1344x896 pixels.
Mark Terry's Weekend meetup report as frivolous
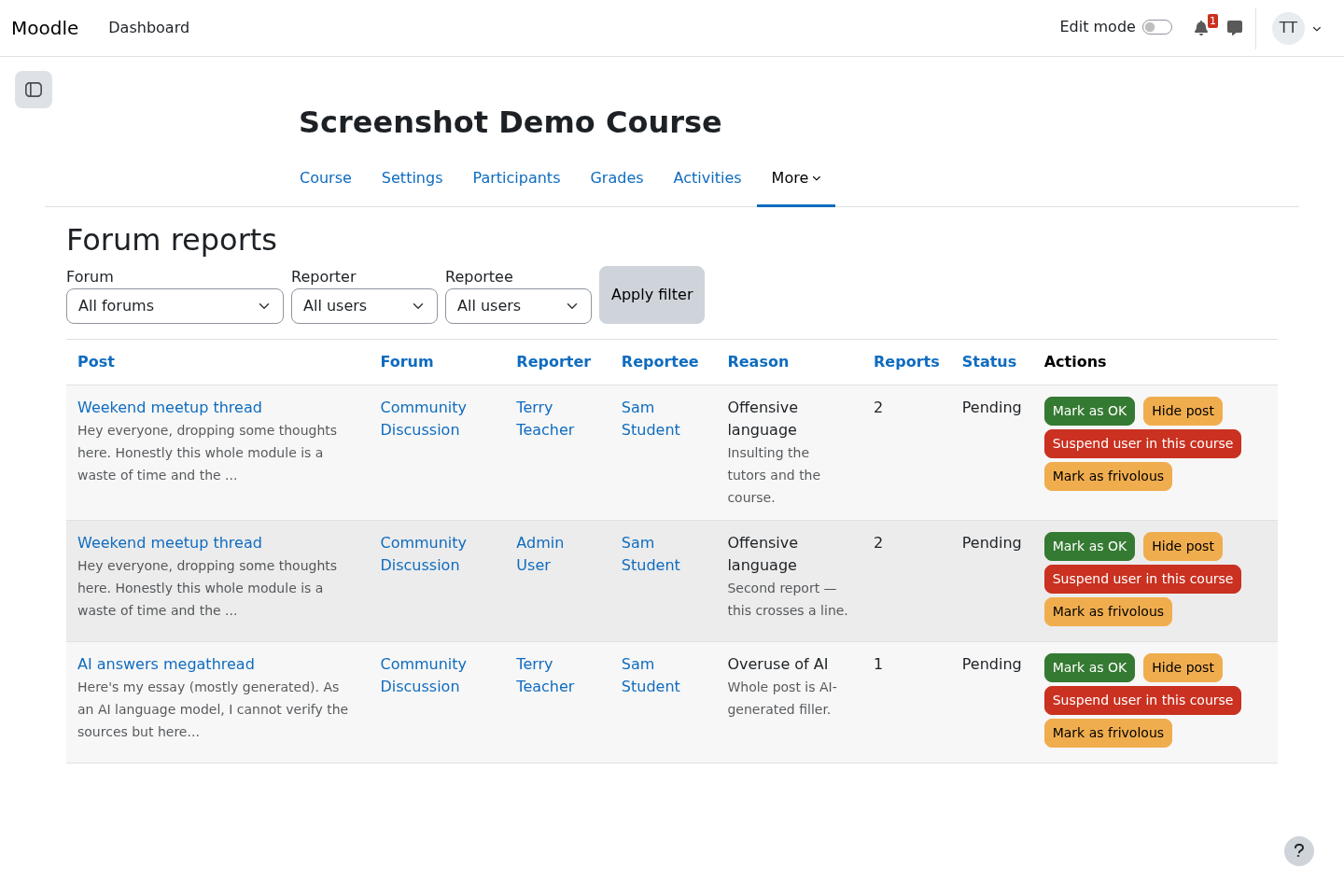1108,477
